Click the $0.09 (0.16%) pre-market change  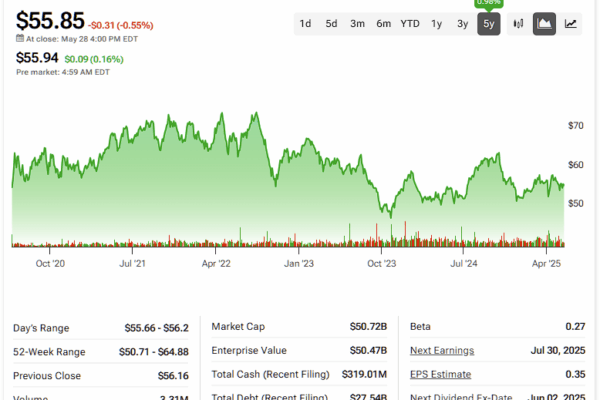[94, 59]
